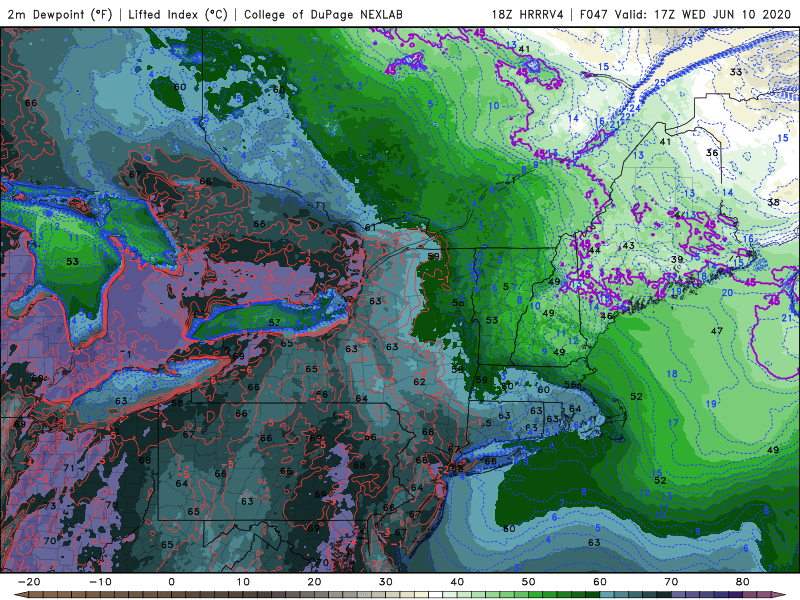This screenshot has width=800, height=600.
Task: Click the '2m Dewpoint (°F)' title text
Action: point(60,14)
